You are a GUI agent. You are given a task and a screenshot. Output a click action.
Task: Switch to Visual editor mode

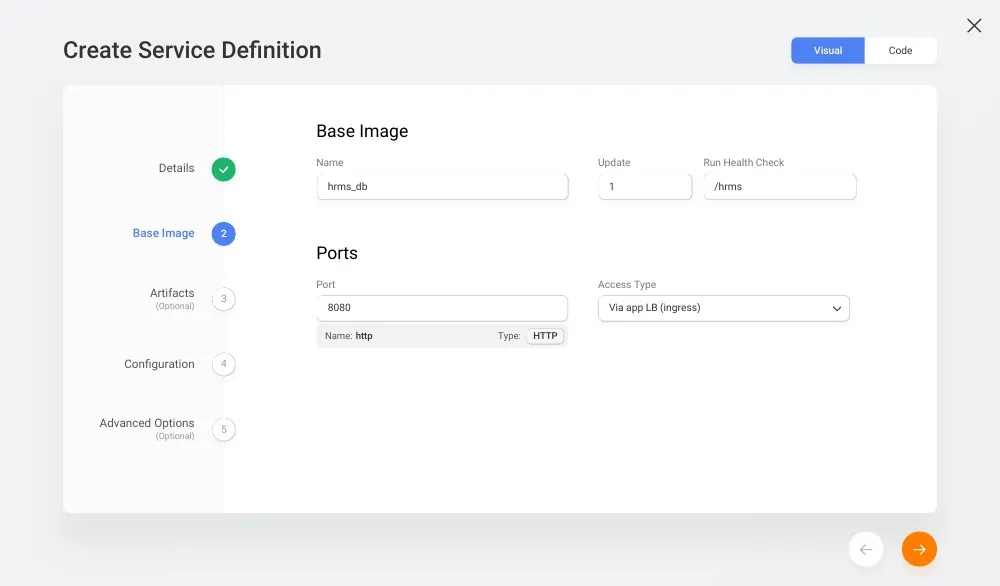pos(828,50)
